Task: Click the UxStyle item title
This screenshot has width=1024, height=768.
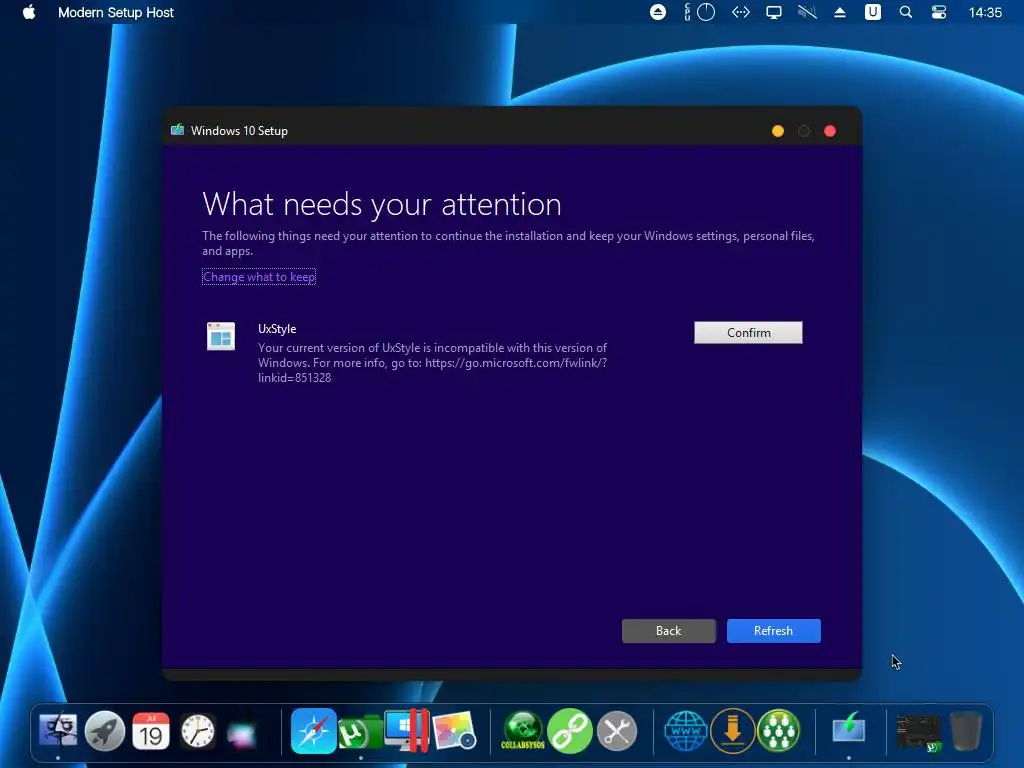Action: [x=277, y=328]
